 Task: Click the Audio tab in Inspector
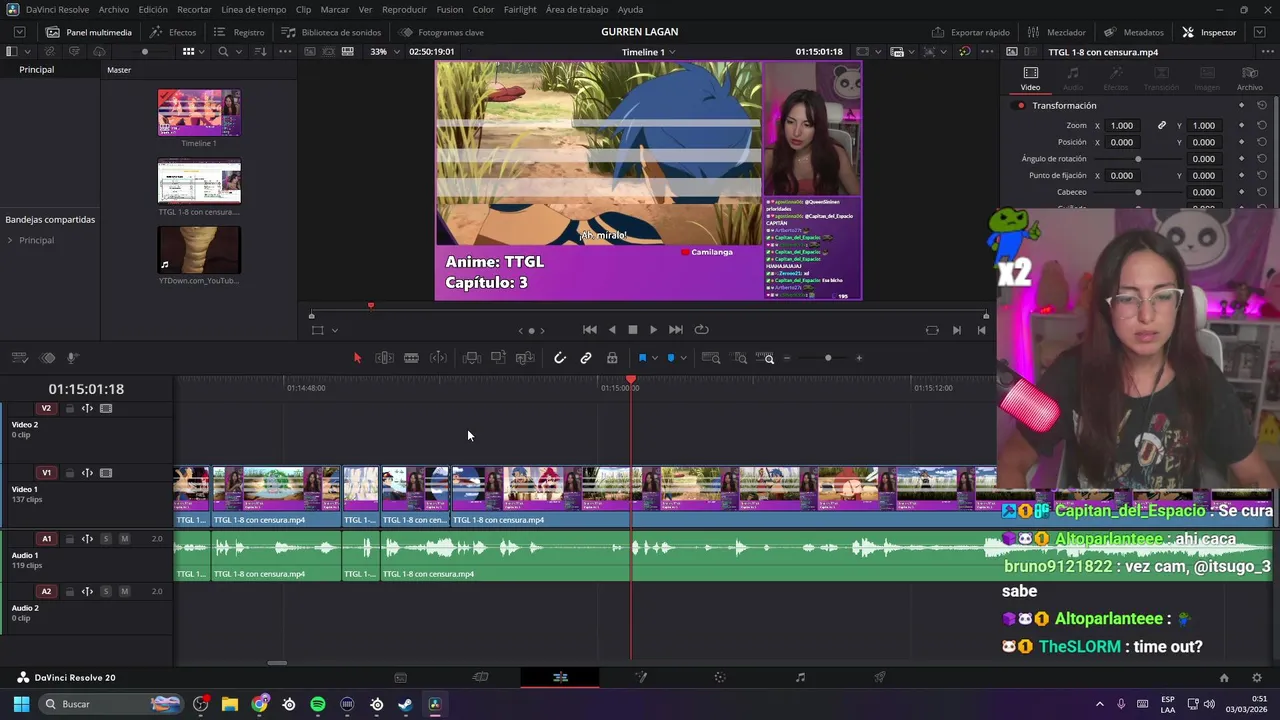[1072, 79]
